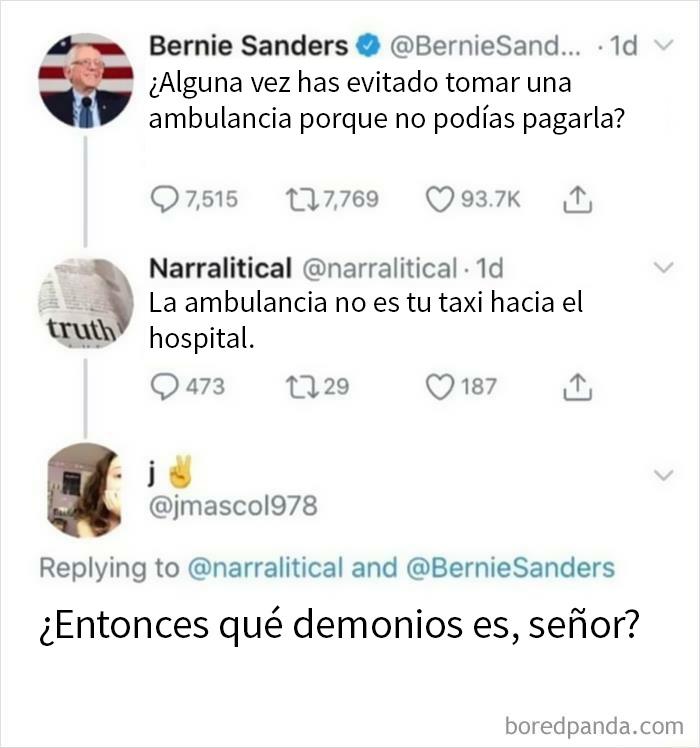The image size is (700, 748).
Task: Like the Narralitical tweet
Action: tap(441, 386)
